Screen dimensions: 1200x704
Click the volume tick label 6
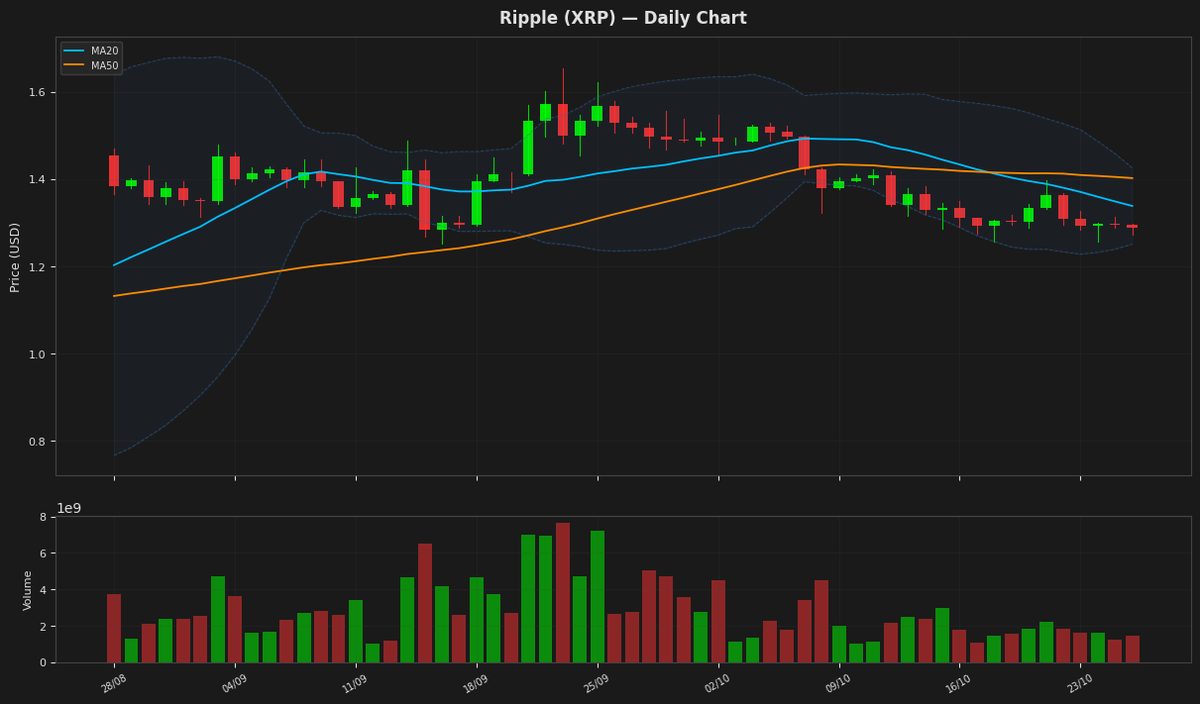pos(43,554)
